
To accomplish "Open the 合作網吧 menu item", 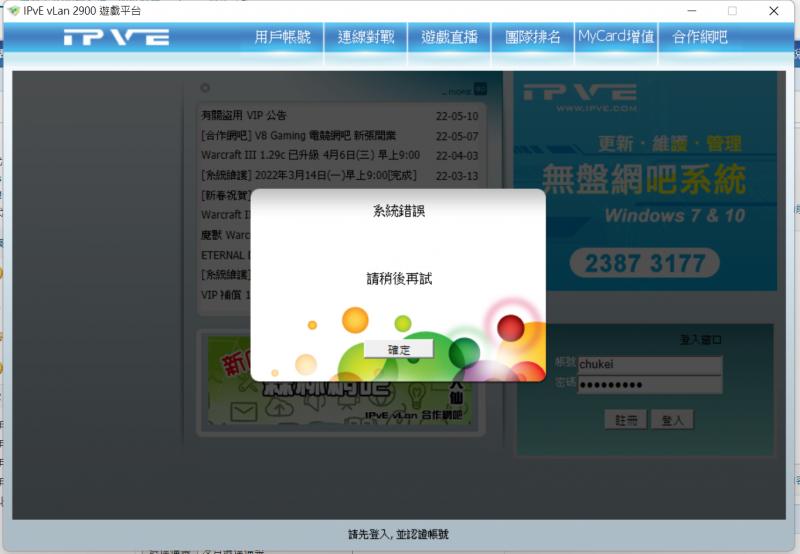I will click(x=699, y=37).
